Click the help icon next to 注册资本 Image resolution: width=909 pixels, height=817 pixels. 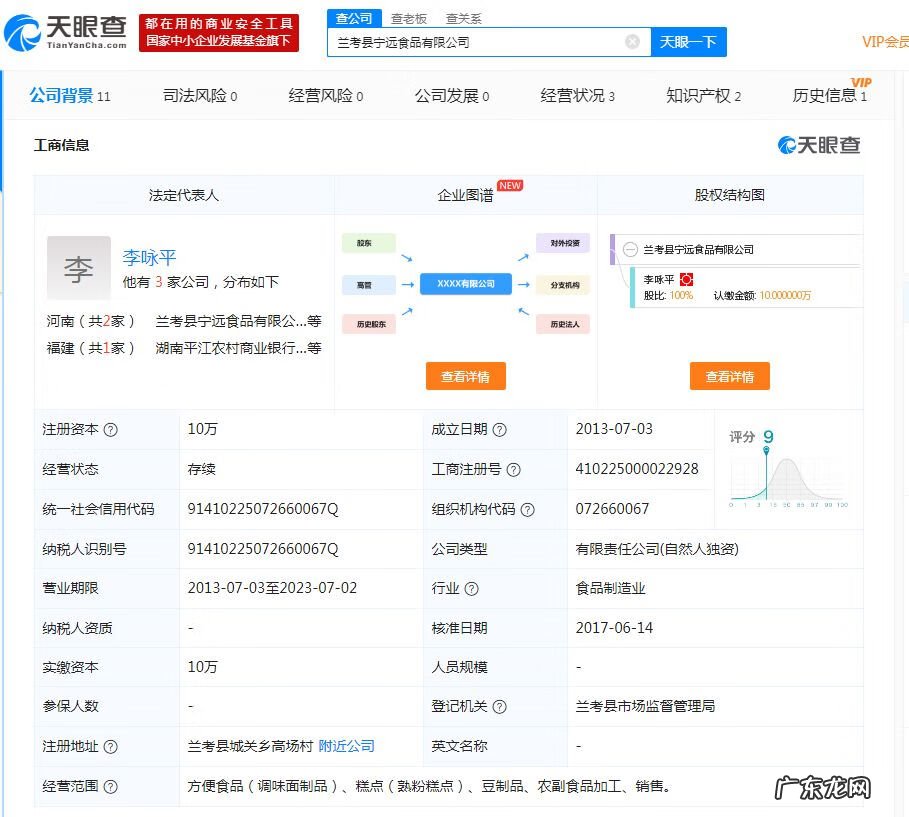point(111,430)
